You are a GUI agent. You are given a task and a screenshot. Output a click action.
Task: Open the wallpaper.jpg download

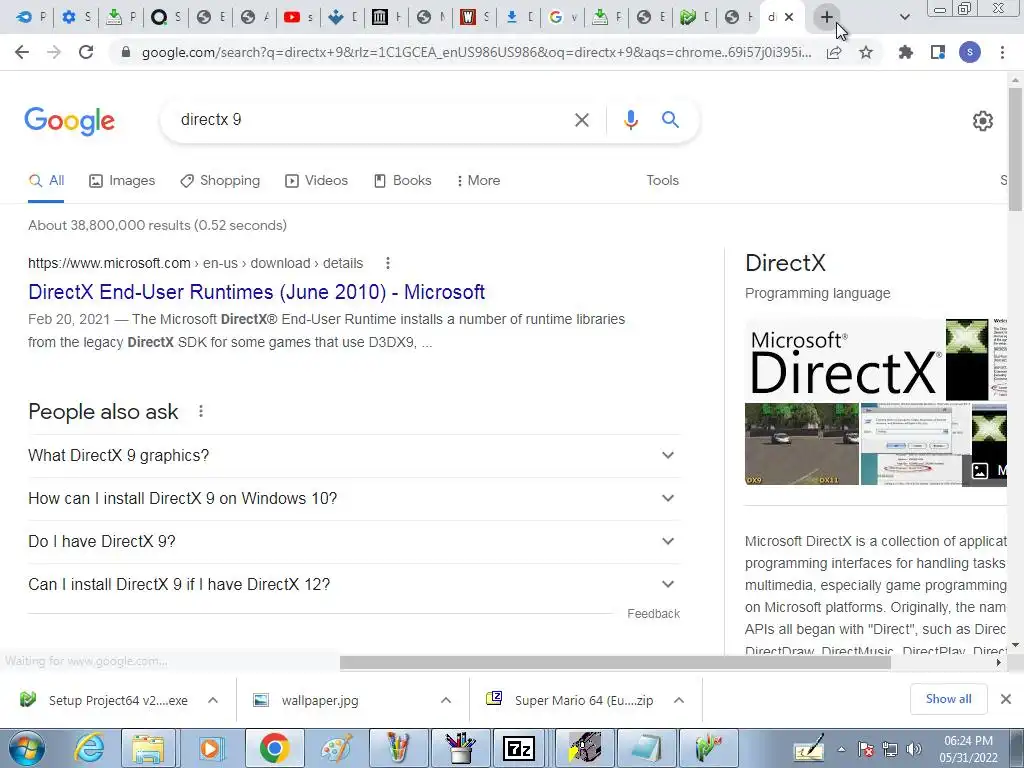pos(307,701)
